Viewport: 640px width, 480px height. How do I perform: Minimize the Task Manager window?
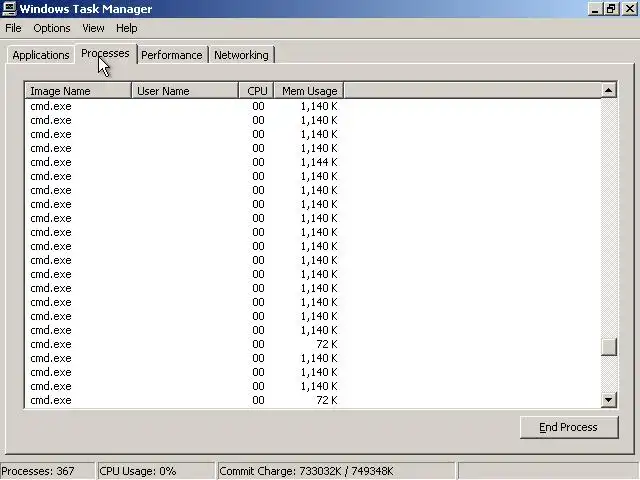click(595, 9)
